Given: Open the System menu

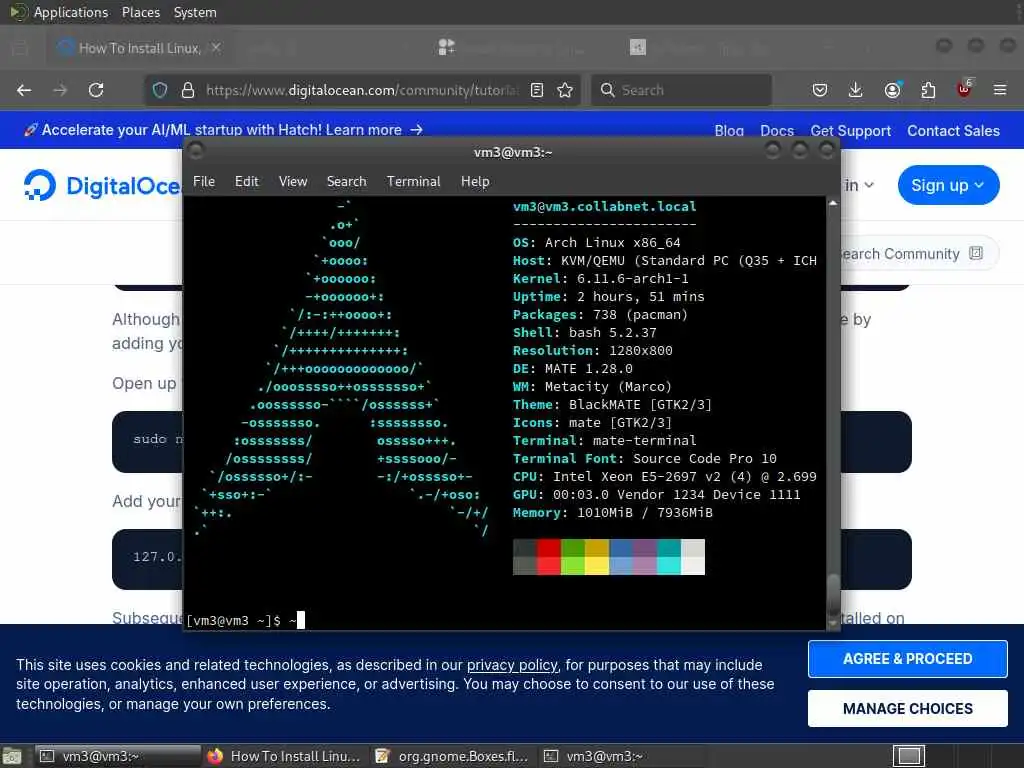Looking at the screenshot, I should (195, 12).
